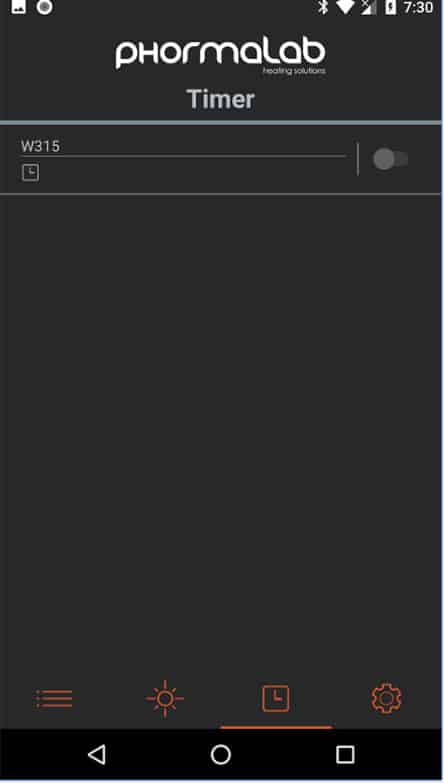Open the small clock icon under W315
444x783 pixels.
click(x=30, y=173)
